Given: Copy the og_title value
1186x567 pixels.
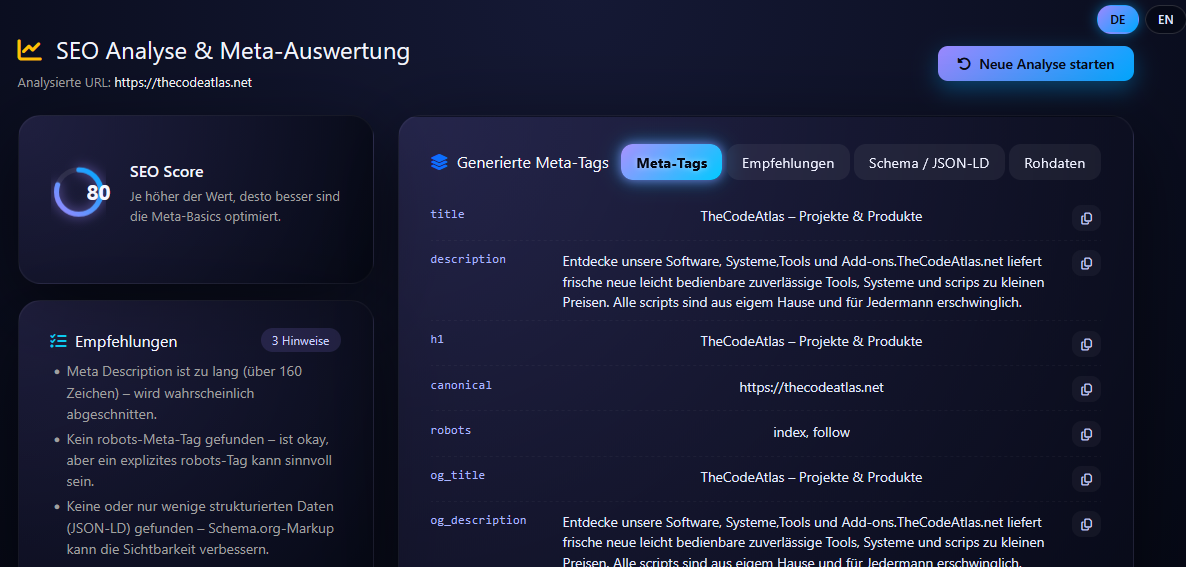Looking at the screenshot, I should coord(1086,479).
